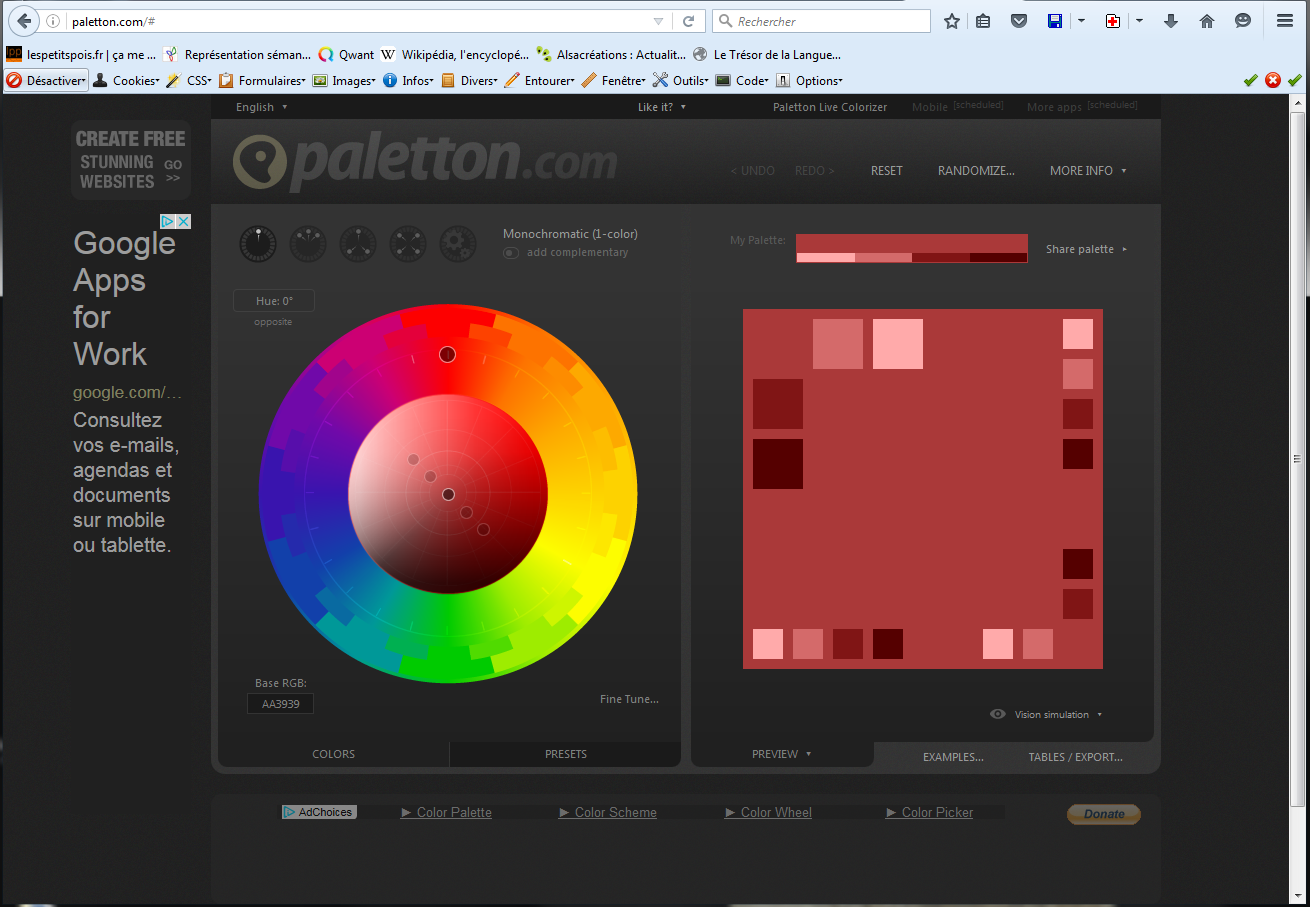This screenshot has width=1310, height=907.
Task: Select the Adjacent colors (3-color) scheme icon
Action: (308, 243)
